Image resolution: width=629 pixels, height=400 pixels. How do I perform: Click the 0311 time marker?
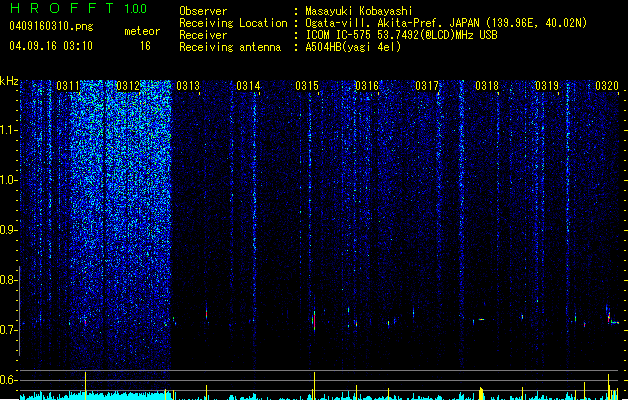point(68,86)
